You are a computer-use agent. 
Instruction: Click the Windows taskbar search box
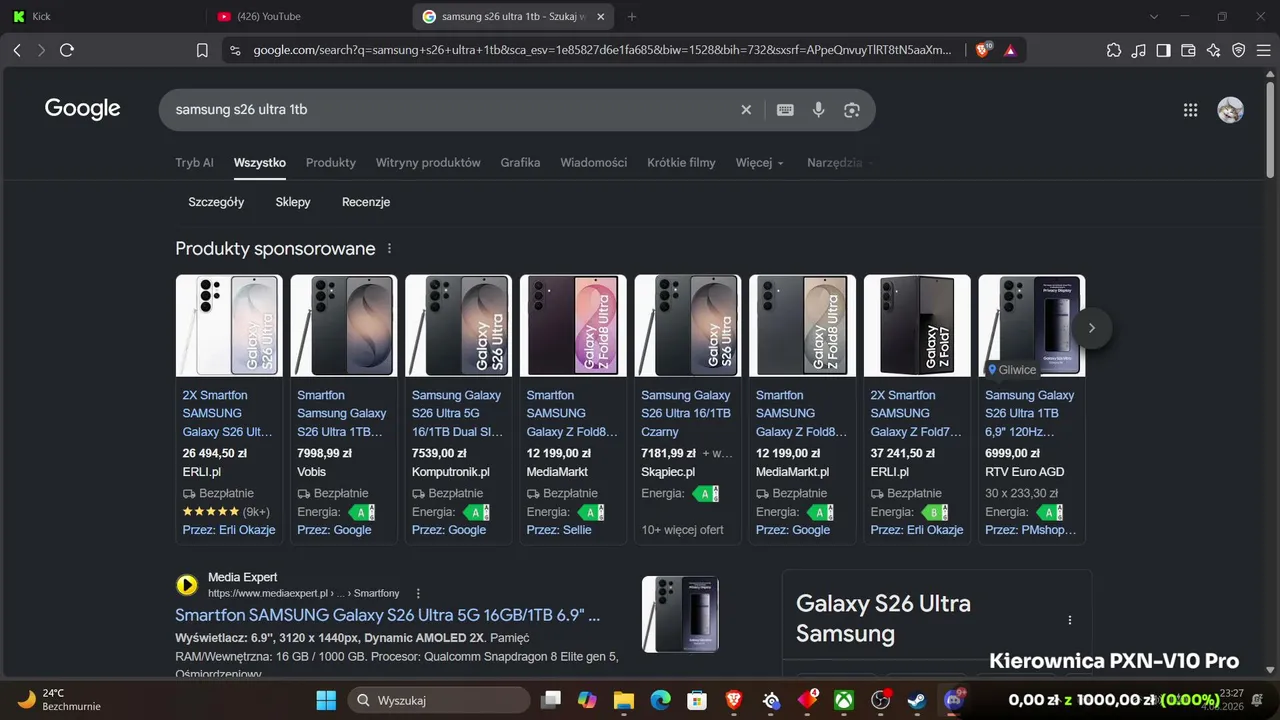[x=439, y=700]
